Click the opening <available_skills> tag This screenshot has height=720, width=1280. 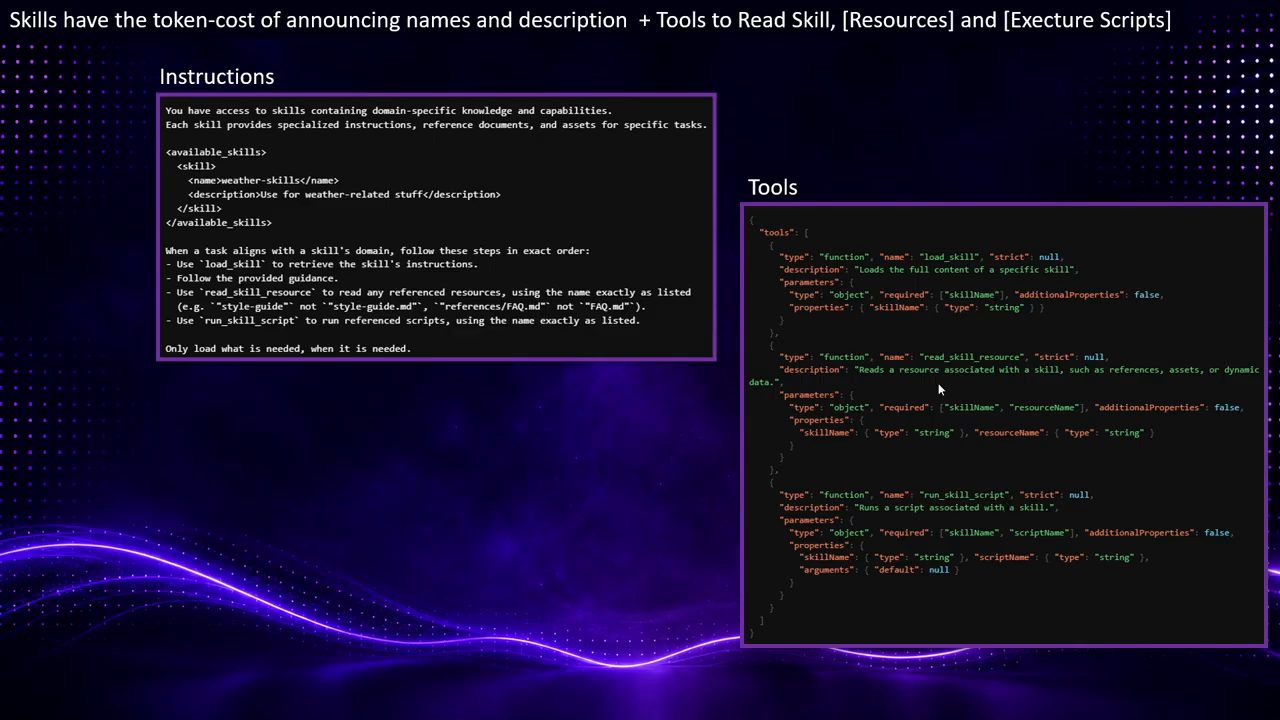click(x=216, y=152)
